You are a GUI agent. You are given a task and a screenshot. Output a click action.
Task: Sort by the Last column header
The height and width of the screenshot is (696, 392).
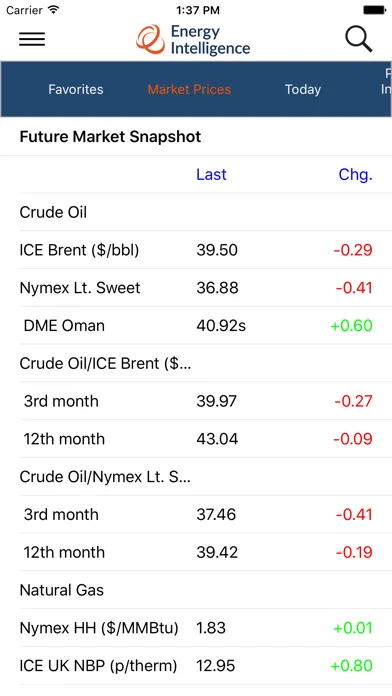211,174
